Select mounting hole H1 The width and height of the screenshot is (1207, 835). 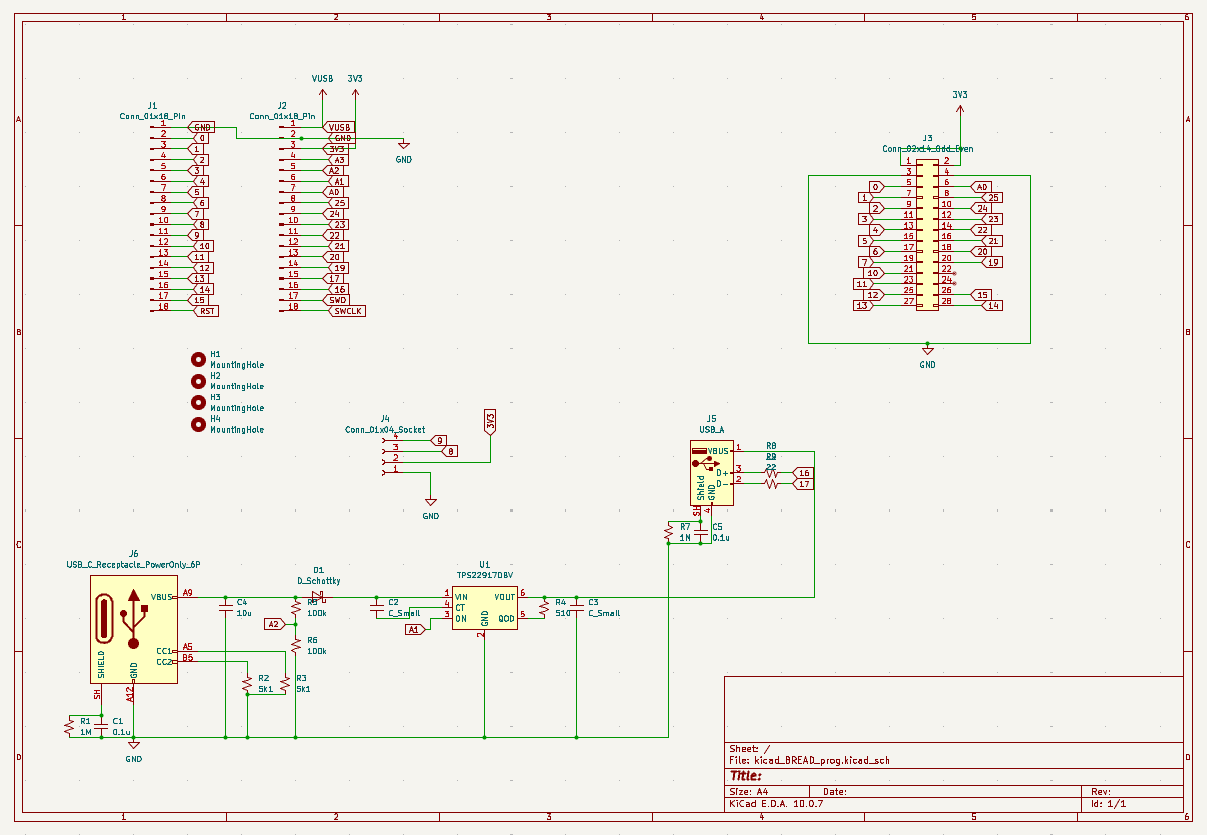pos(198,358)
